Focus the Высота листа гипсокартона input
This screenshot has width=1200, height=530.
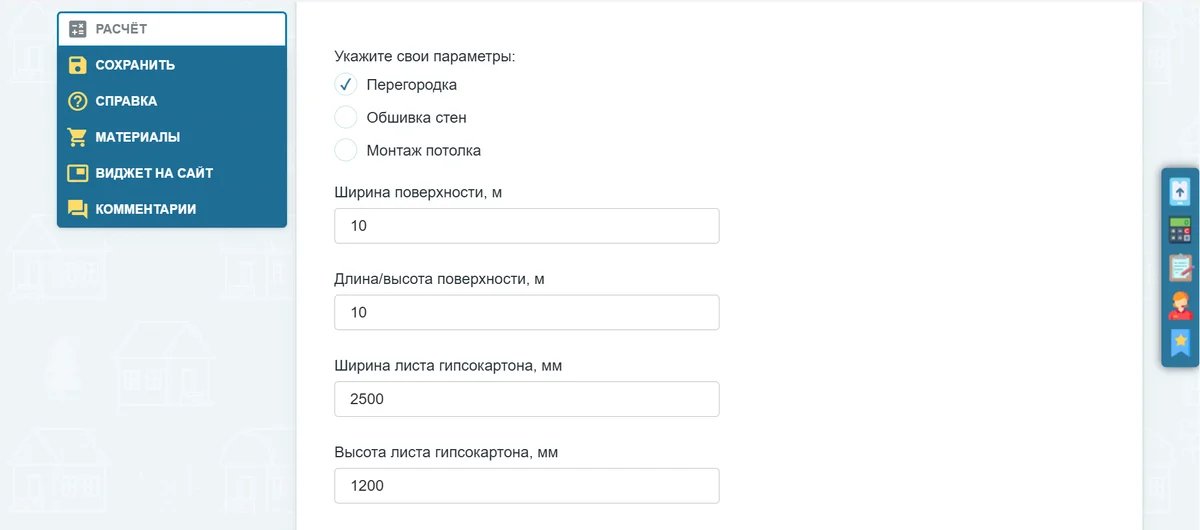pos(526,486)
